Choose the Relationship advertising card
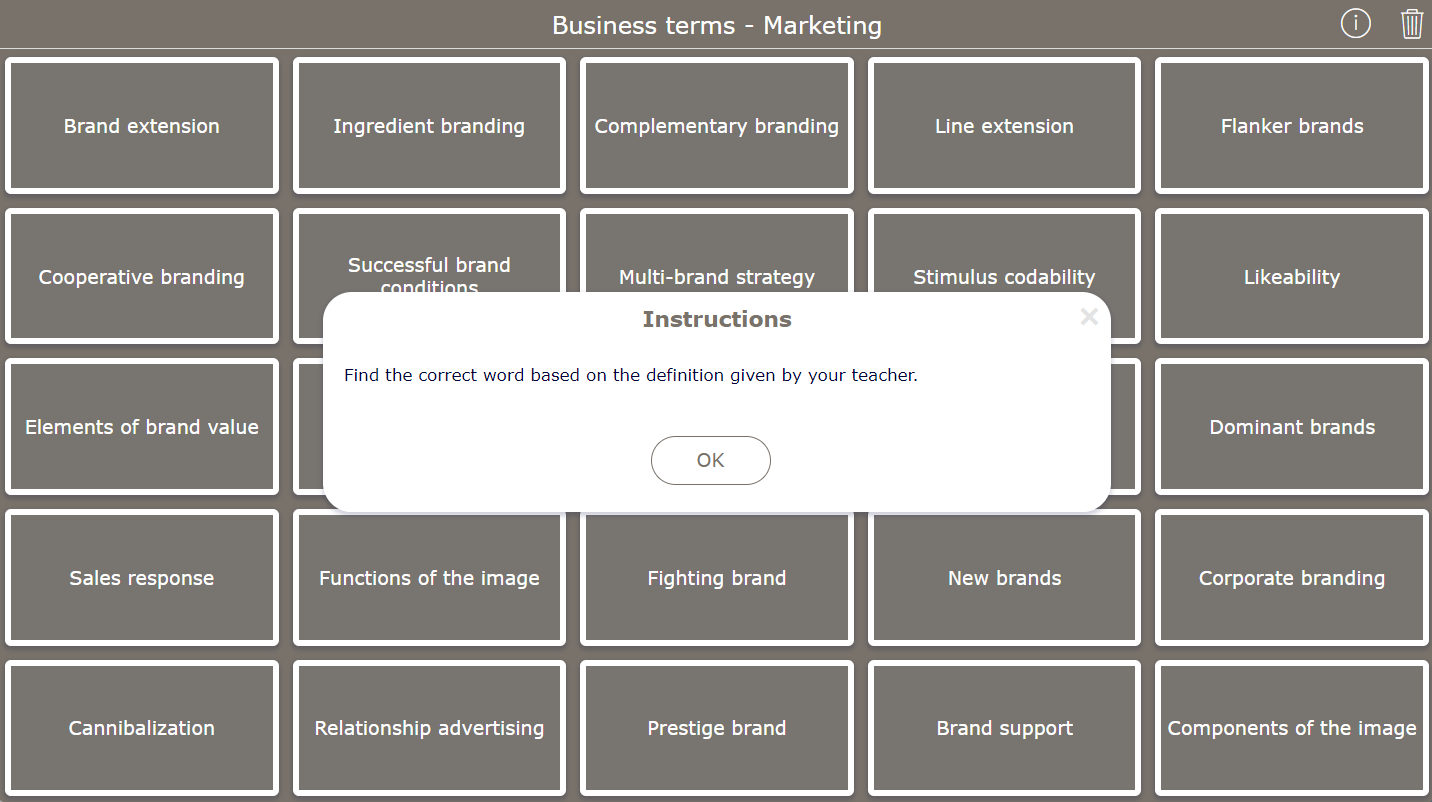Image resolution: width=1432 pixels, height=802 pixels. coord(429,728)
